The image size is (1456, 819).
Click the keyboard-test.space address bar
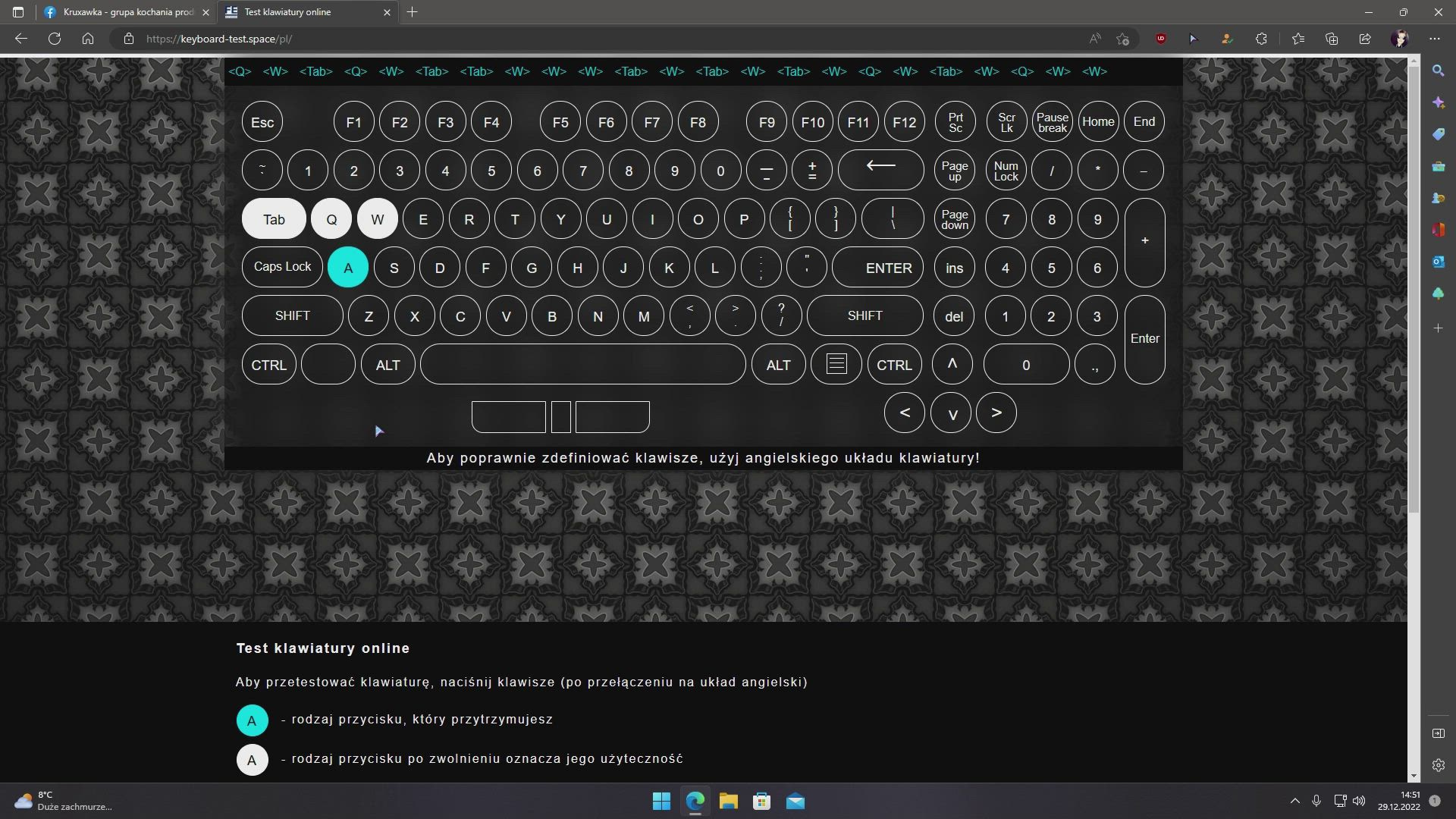point(220,39)
